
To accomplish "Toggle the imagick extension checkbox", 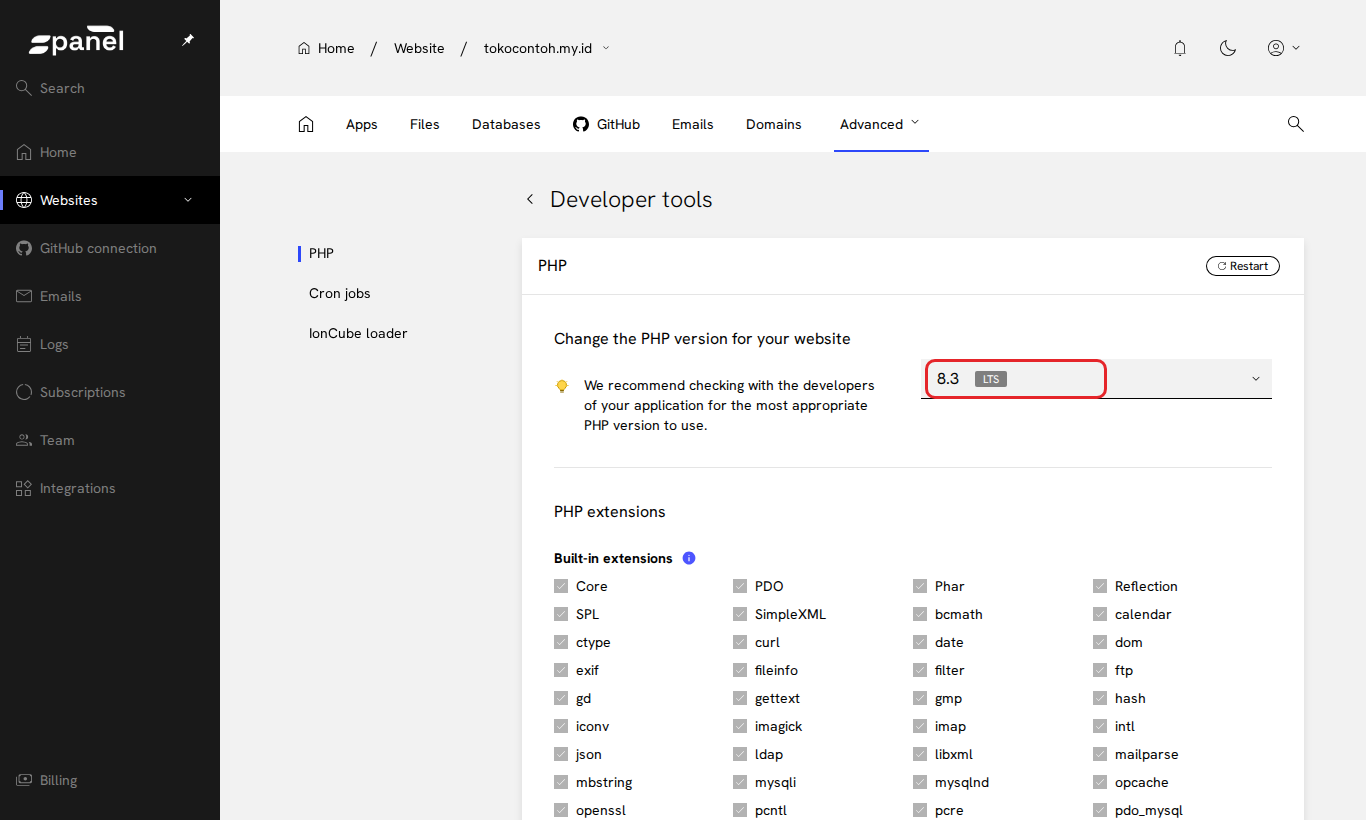I will pyautogui.click(x=740, y=726).
